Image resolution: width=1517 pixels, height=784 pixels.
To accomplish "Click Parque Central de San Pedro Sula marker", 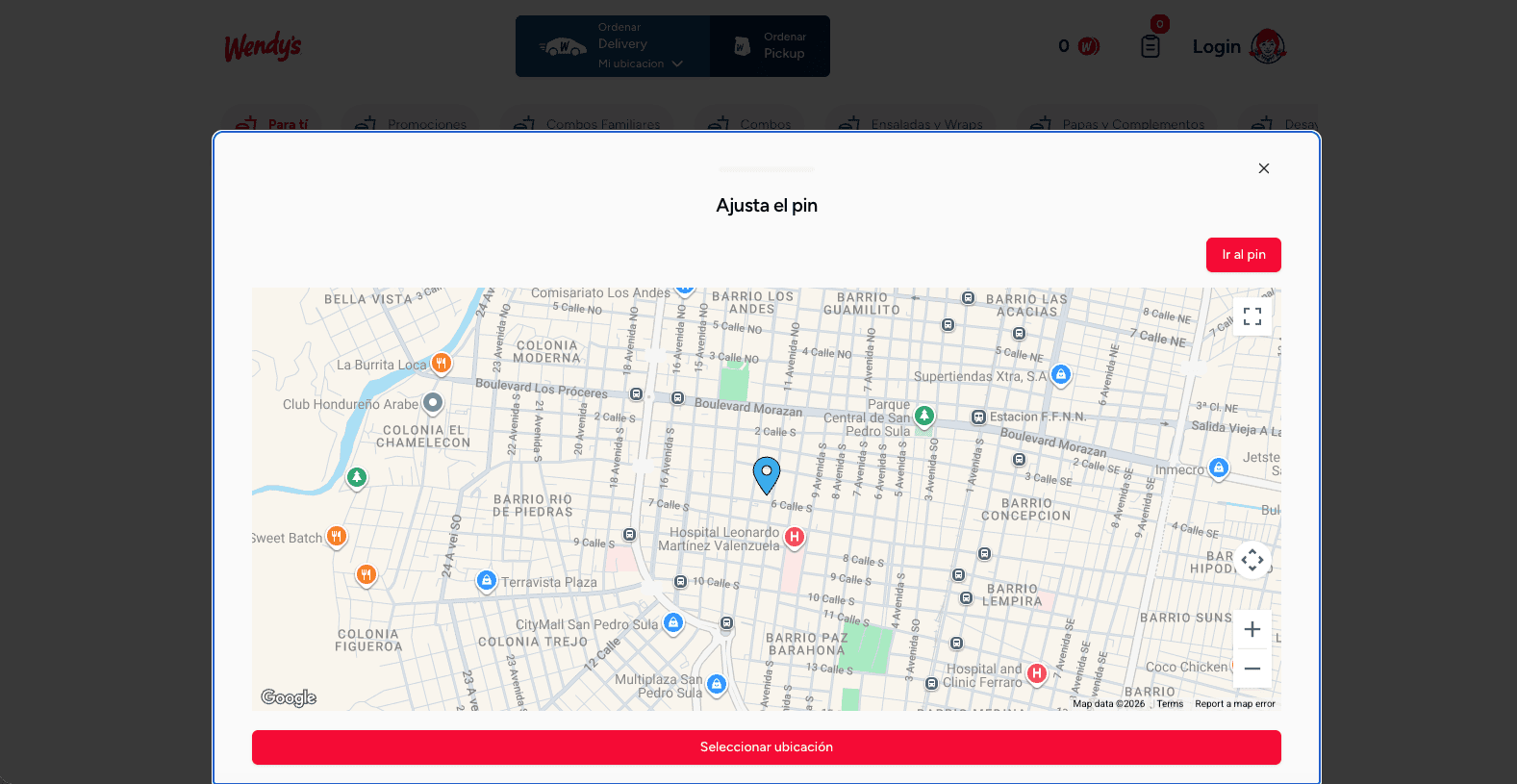I will pos(924,416).
